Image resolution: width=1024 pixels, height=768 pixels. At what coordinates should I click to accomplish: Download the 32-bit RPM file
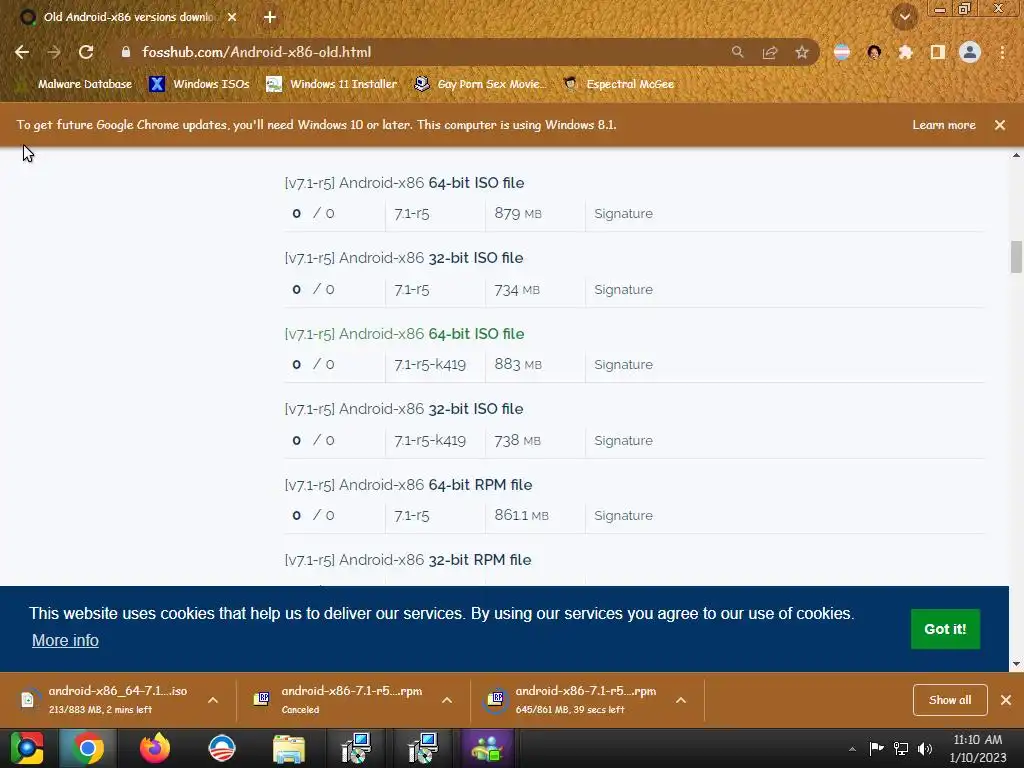pos(408,560)
